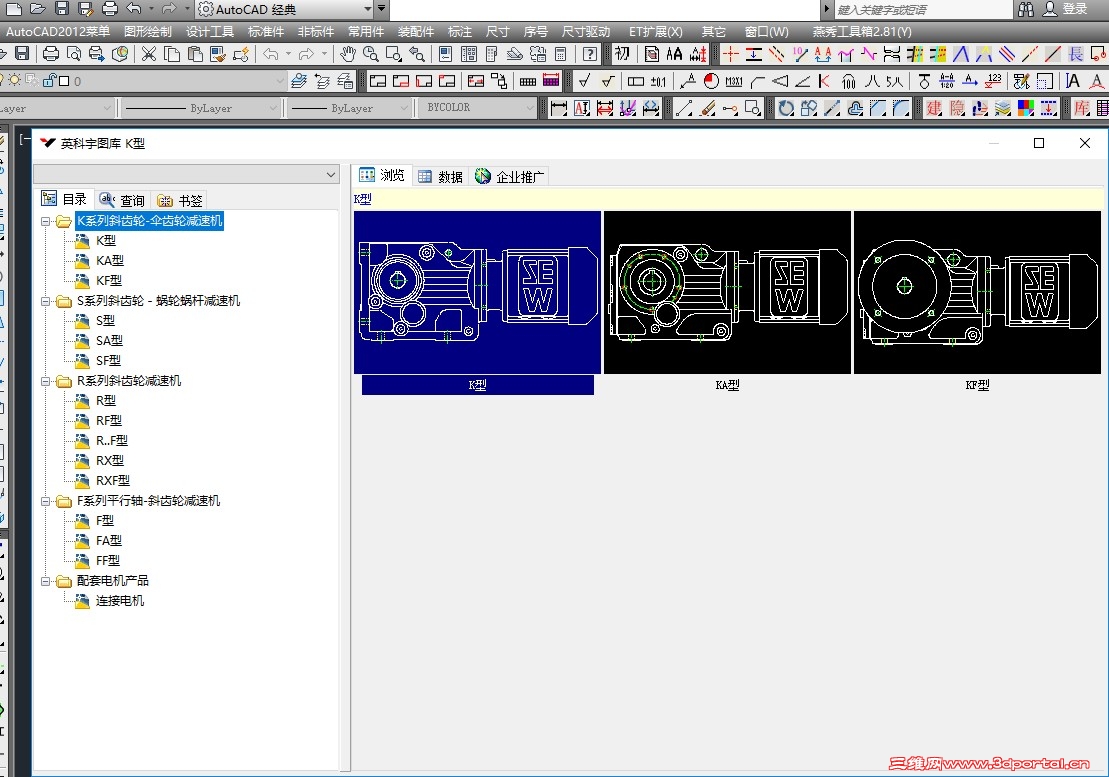Screen dimensions: 1109x777
Task: Click the Open file icon in quick access bar
Action: (38, 9)
